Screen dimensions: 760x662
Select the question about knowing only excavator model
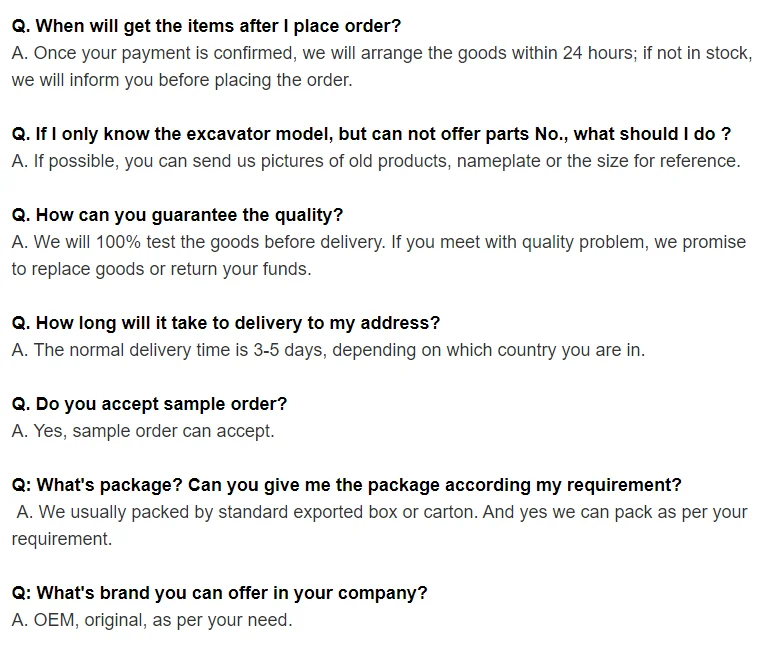[x=371, y=134]
